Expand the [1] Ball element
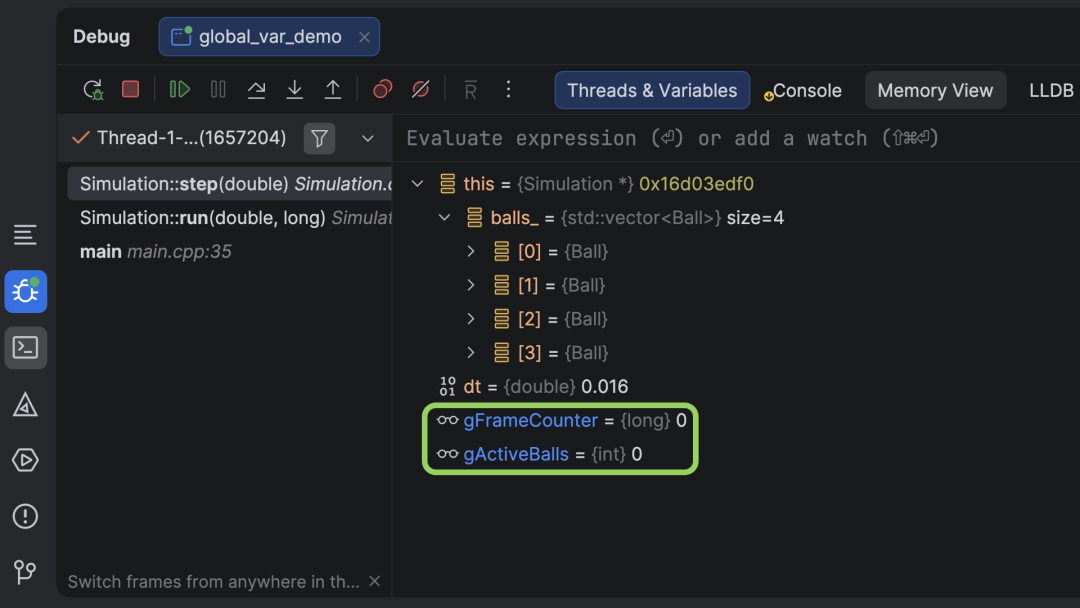1080x608 pixels. pos(471,285)
